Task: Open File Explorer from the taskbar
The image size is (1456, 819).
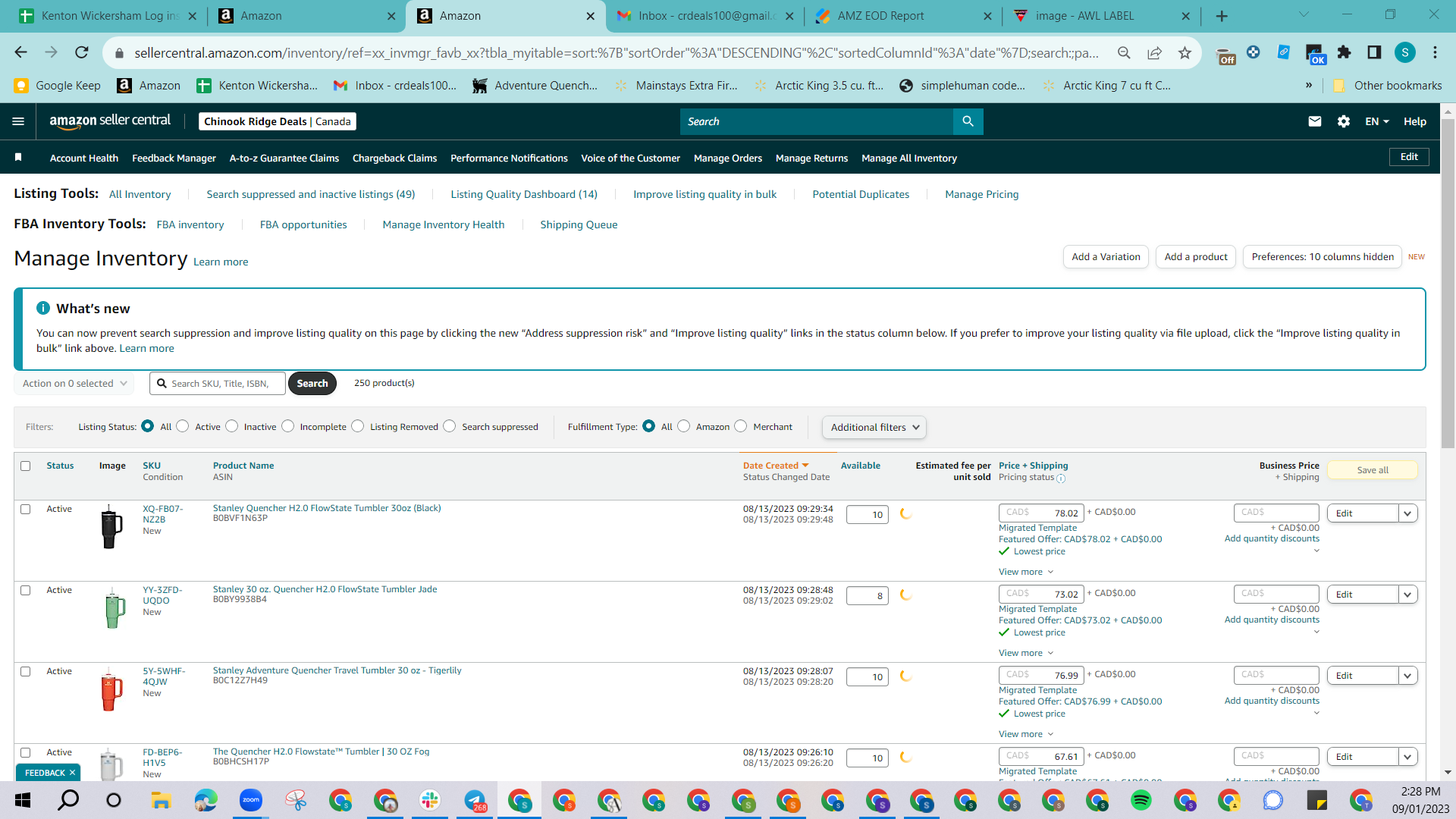Action: [x=160, y=800]
